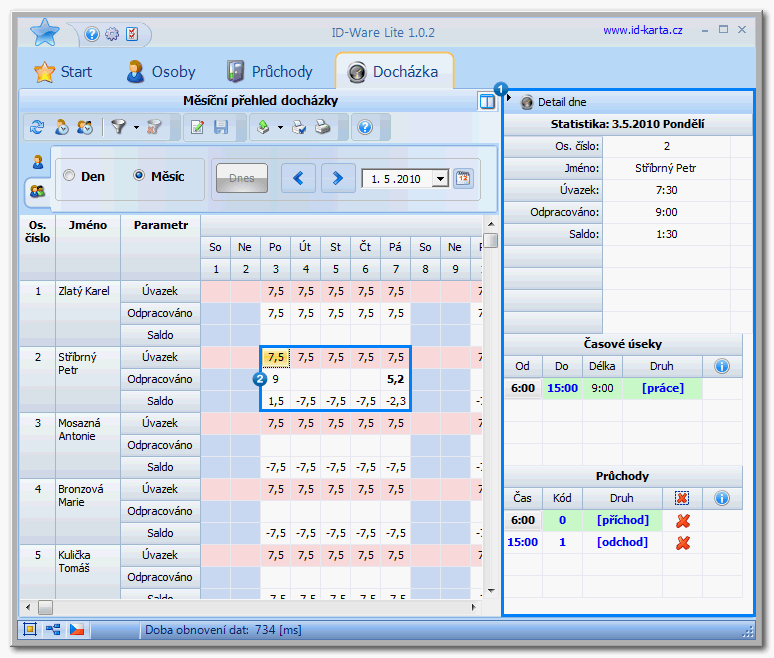The height and width of the screenshot is (658, 774).
Task: Clear filter with the crossed funnel icon
Action: click(154, 127)
